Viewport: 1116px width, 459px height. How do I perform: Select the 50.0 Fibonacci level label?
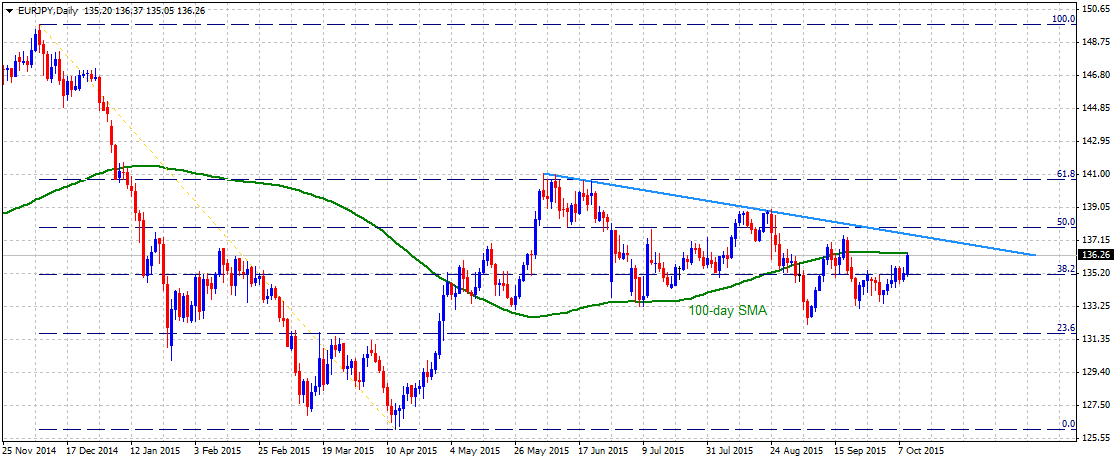(1065, 222)
